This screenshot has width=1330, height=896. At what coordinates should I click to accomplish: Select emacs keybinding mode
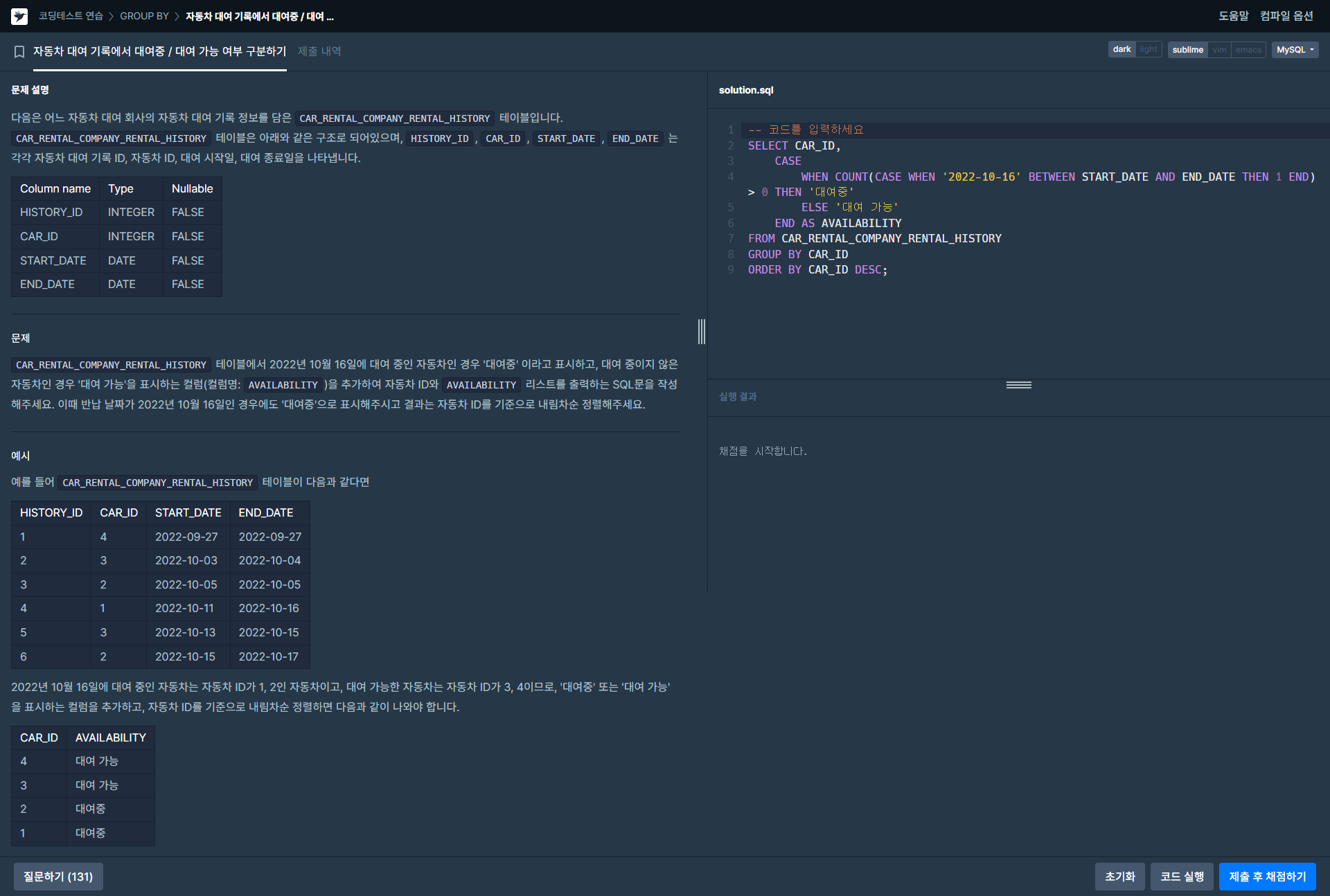coord(1248,50)
